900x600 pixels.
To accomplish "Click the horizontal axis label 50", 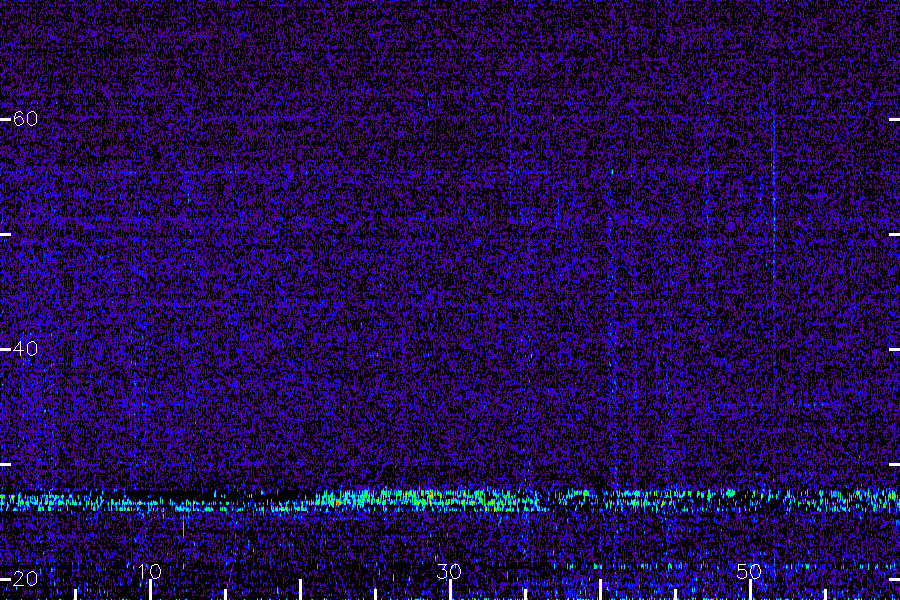I will coord(749,571).
